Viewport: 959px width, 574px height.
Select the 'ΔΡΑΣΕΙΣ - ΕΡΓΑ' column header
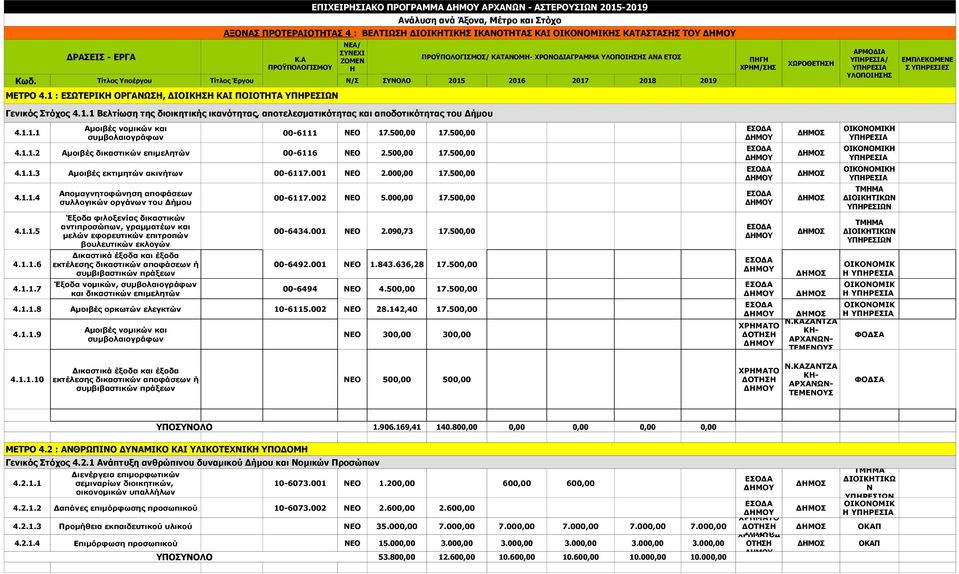102,57
